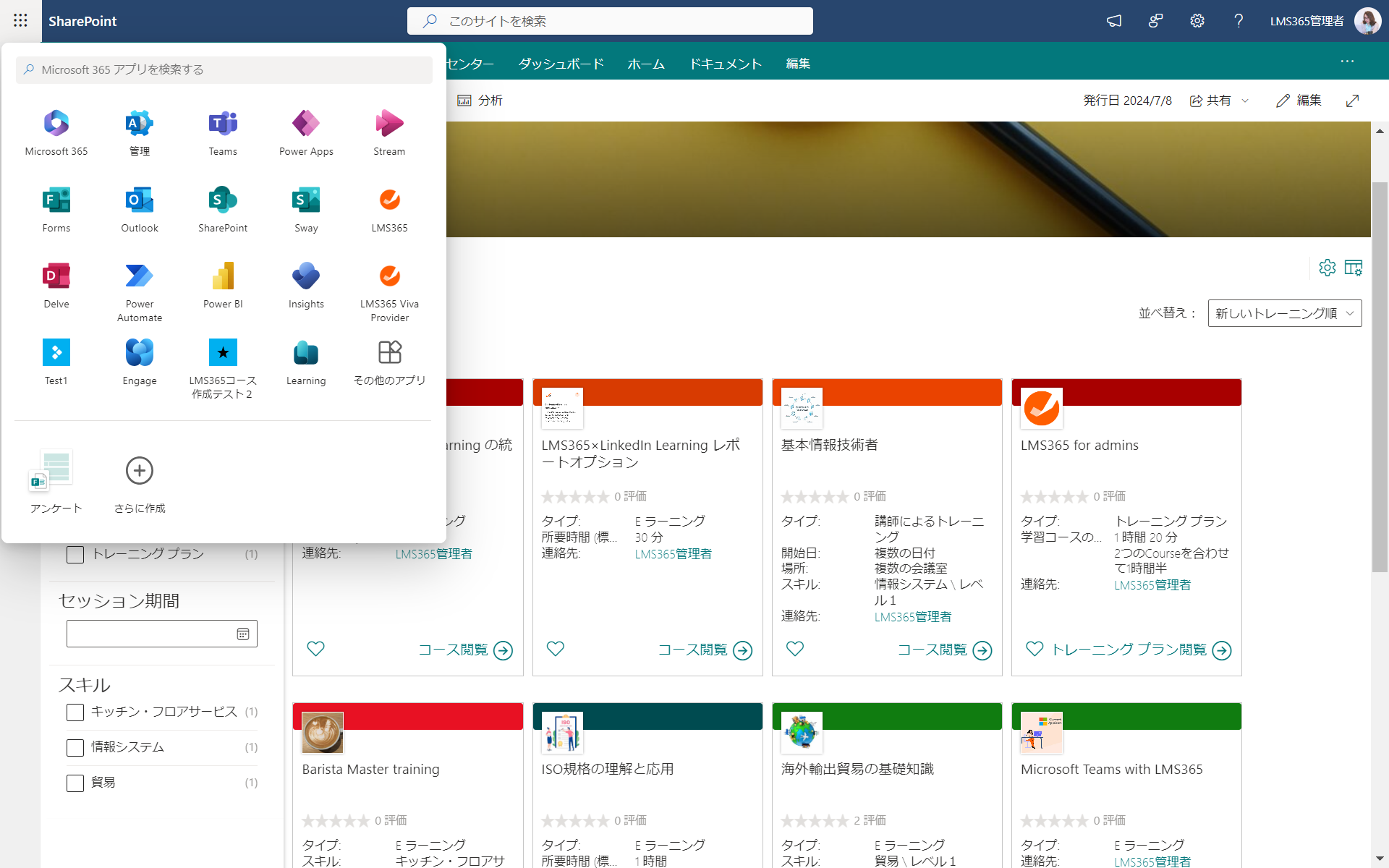Image resolution: width=1389 pixels, height=868 pixels.
Task: Click トレーニング プラン閲覧 for LMS365 for admins
Action: click(1141, 650)
